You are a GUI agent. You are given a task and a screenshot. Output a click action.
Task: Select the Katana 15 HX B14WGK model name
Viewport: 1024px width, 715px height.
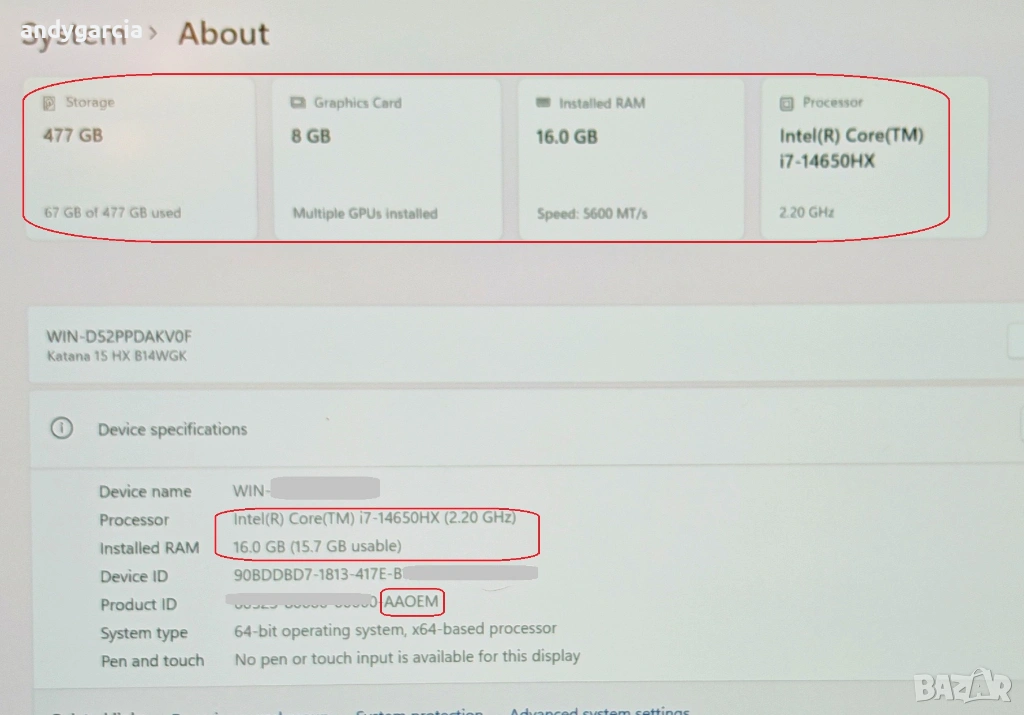[x=116, y=356]
